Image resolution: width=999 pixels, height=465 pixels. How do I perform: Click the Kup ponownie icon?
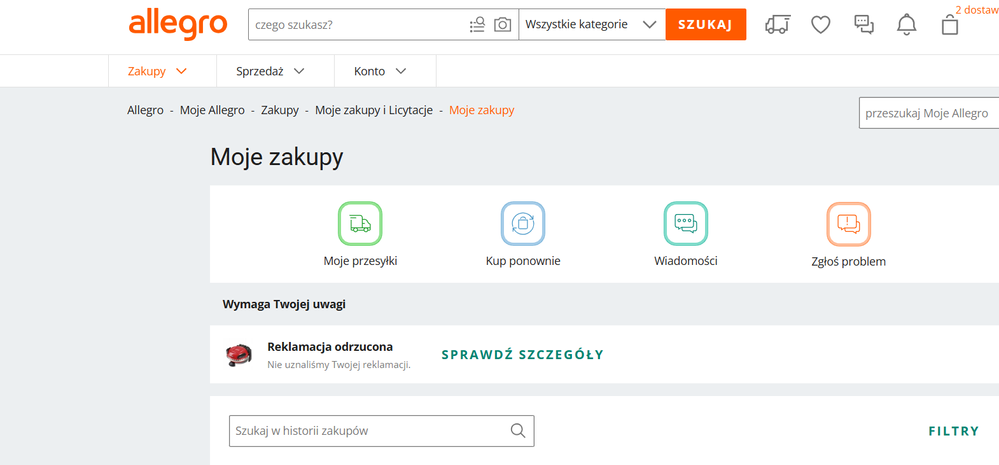click(x=523, y=223)
